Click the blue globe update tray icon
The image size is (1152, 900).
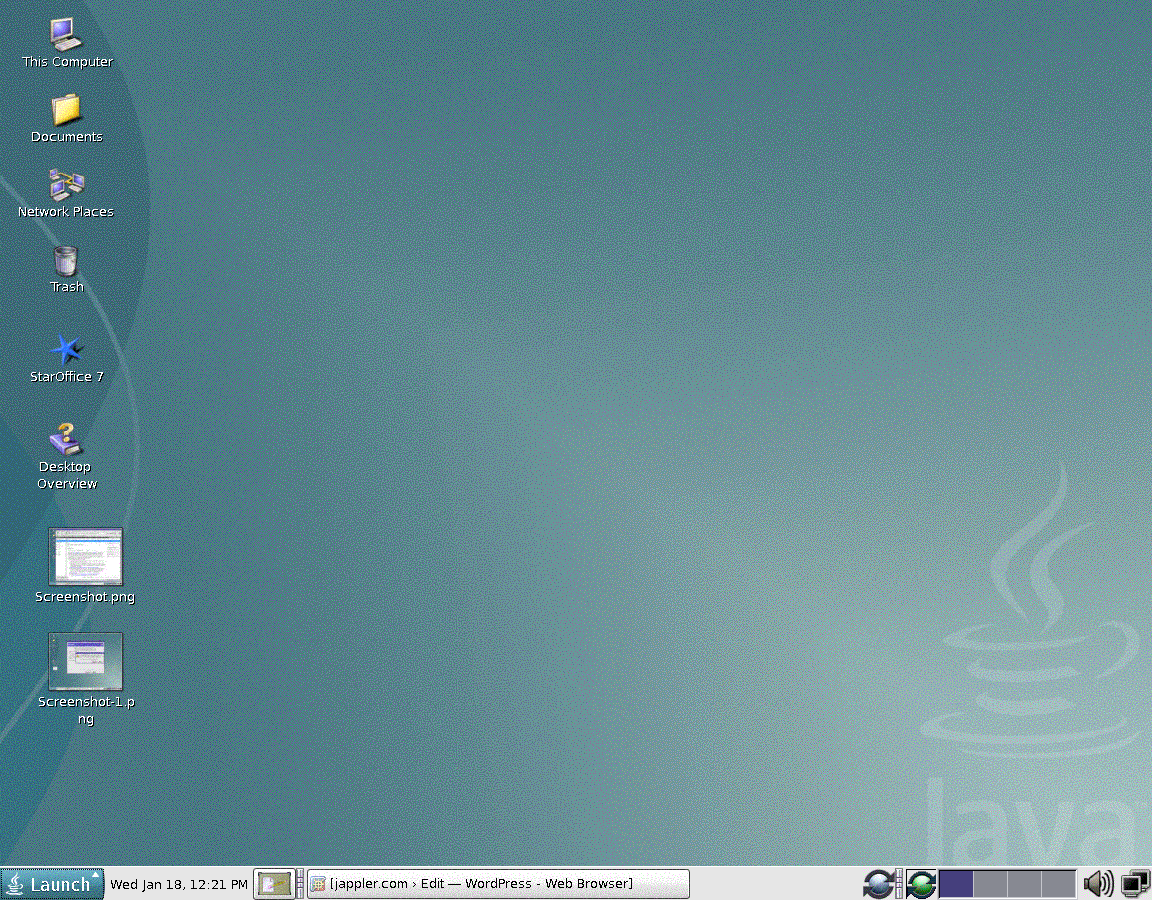pyautogui.click(x=879, y=884)
